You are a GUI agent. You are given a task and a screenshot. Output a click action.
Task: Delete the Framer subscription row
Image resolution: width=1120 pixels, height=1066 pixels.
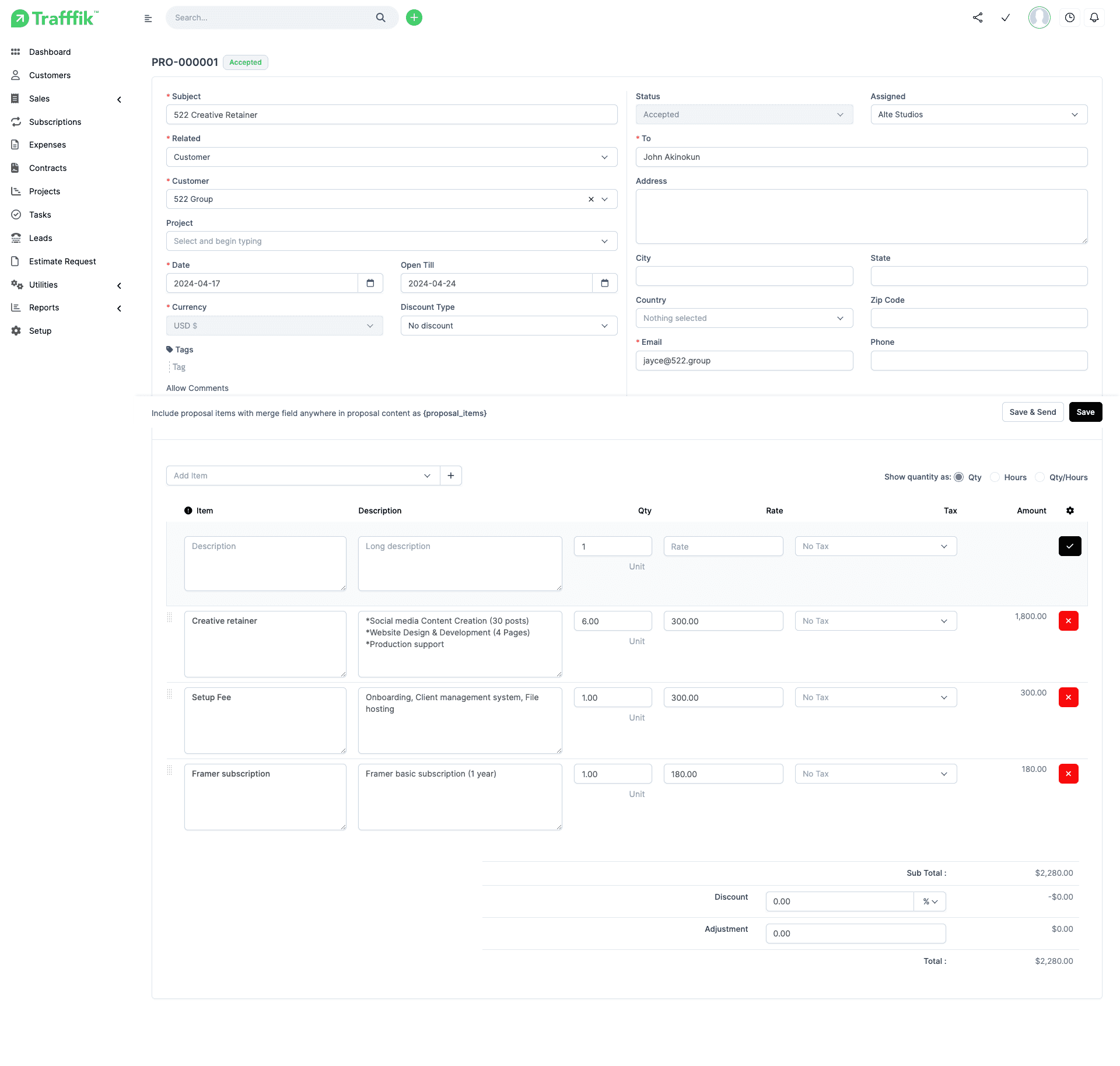click(1069, 774)
